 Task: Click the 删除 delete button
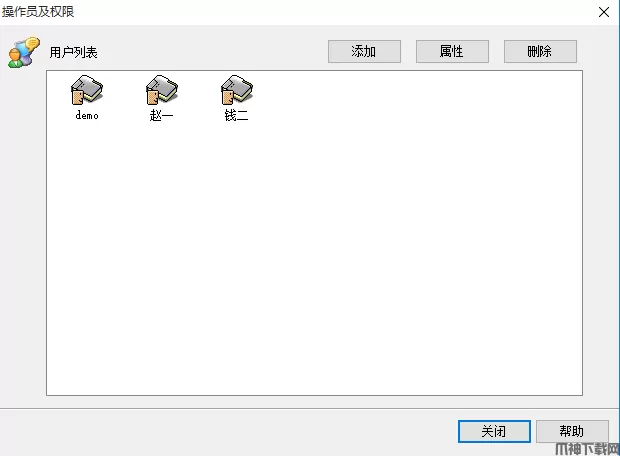[540, 51]
